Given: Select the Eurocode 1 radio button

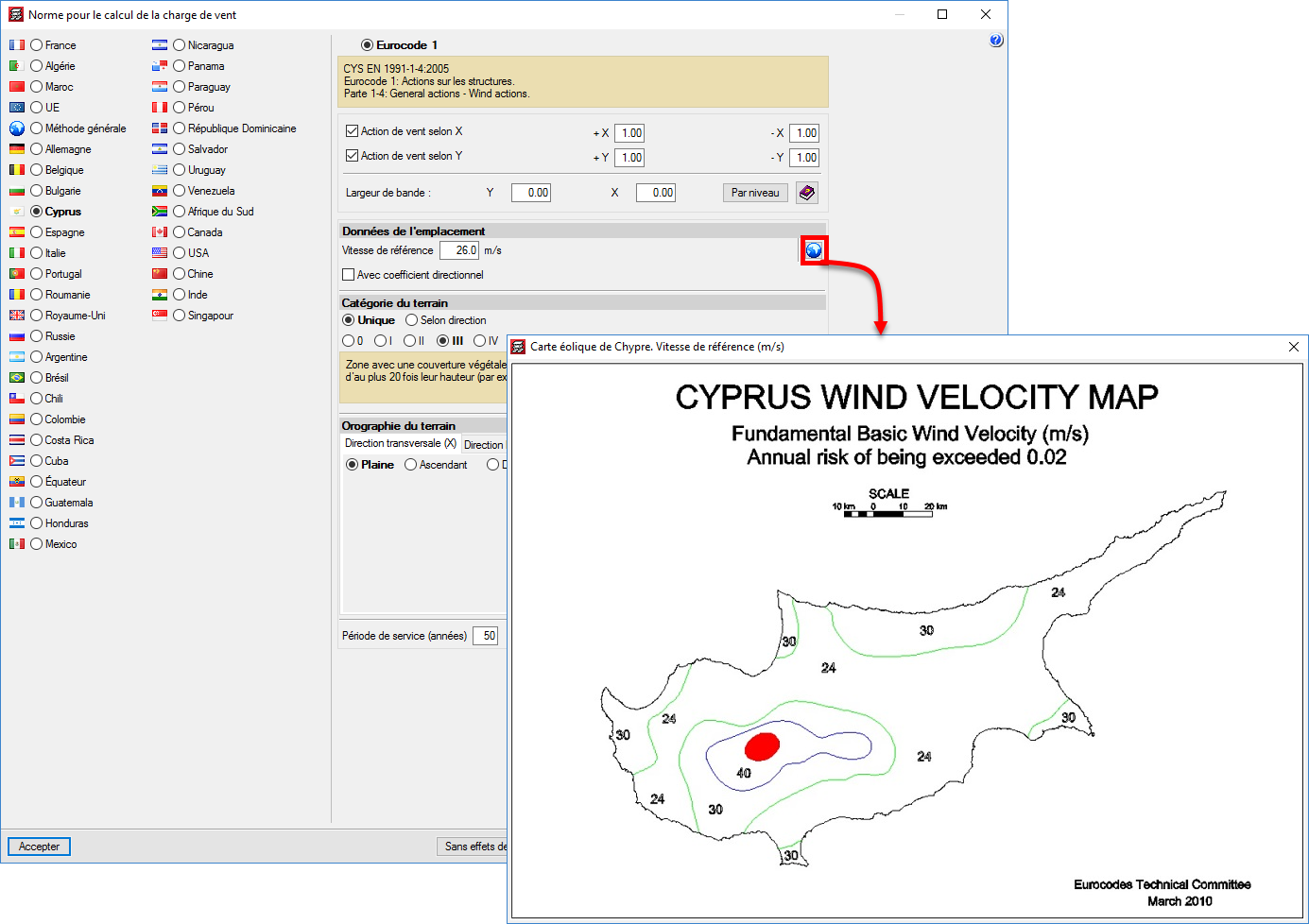Looking at the screenshot, I should pos(367,45).
